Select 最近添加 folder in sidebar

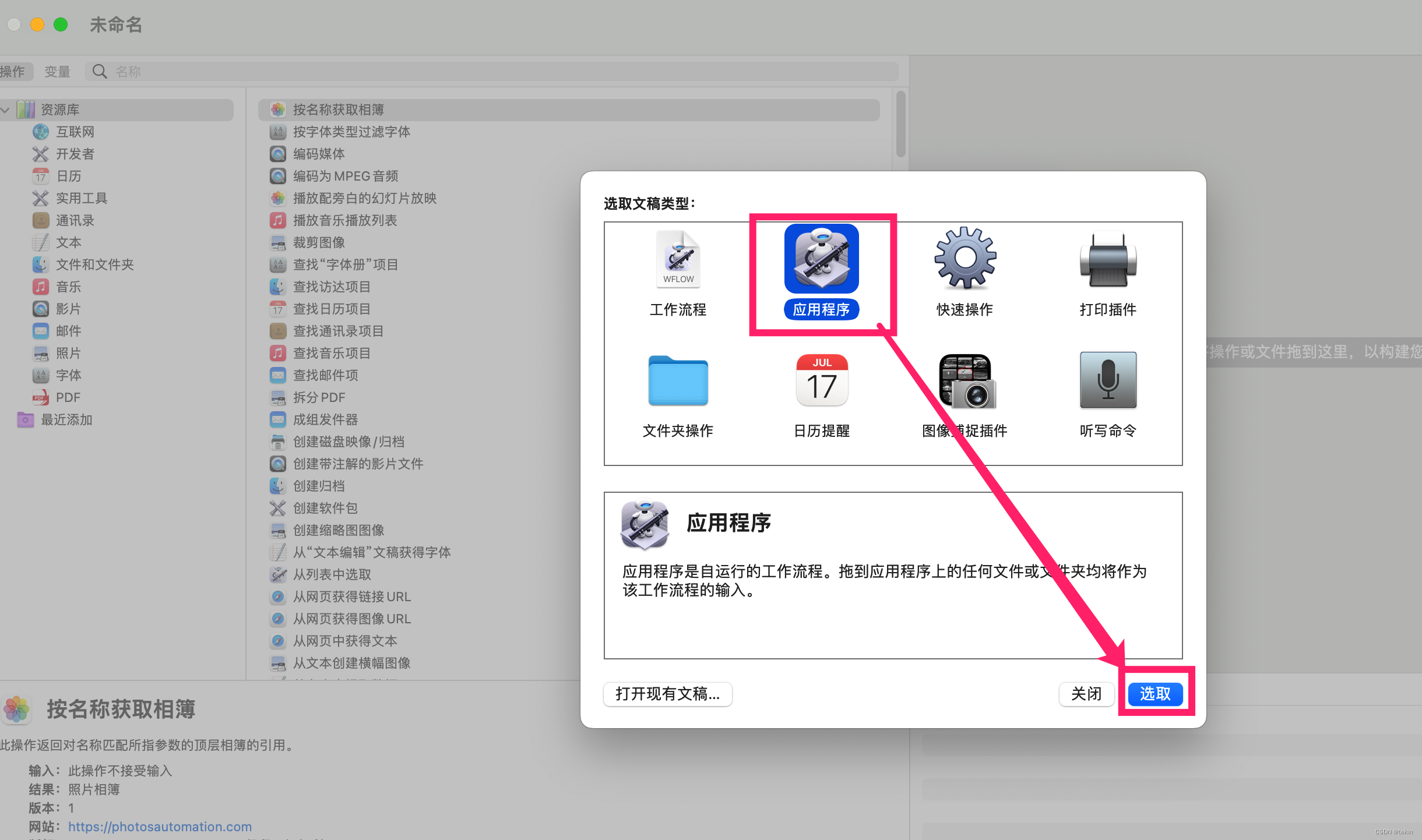click(x=66, y=419)
